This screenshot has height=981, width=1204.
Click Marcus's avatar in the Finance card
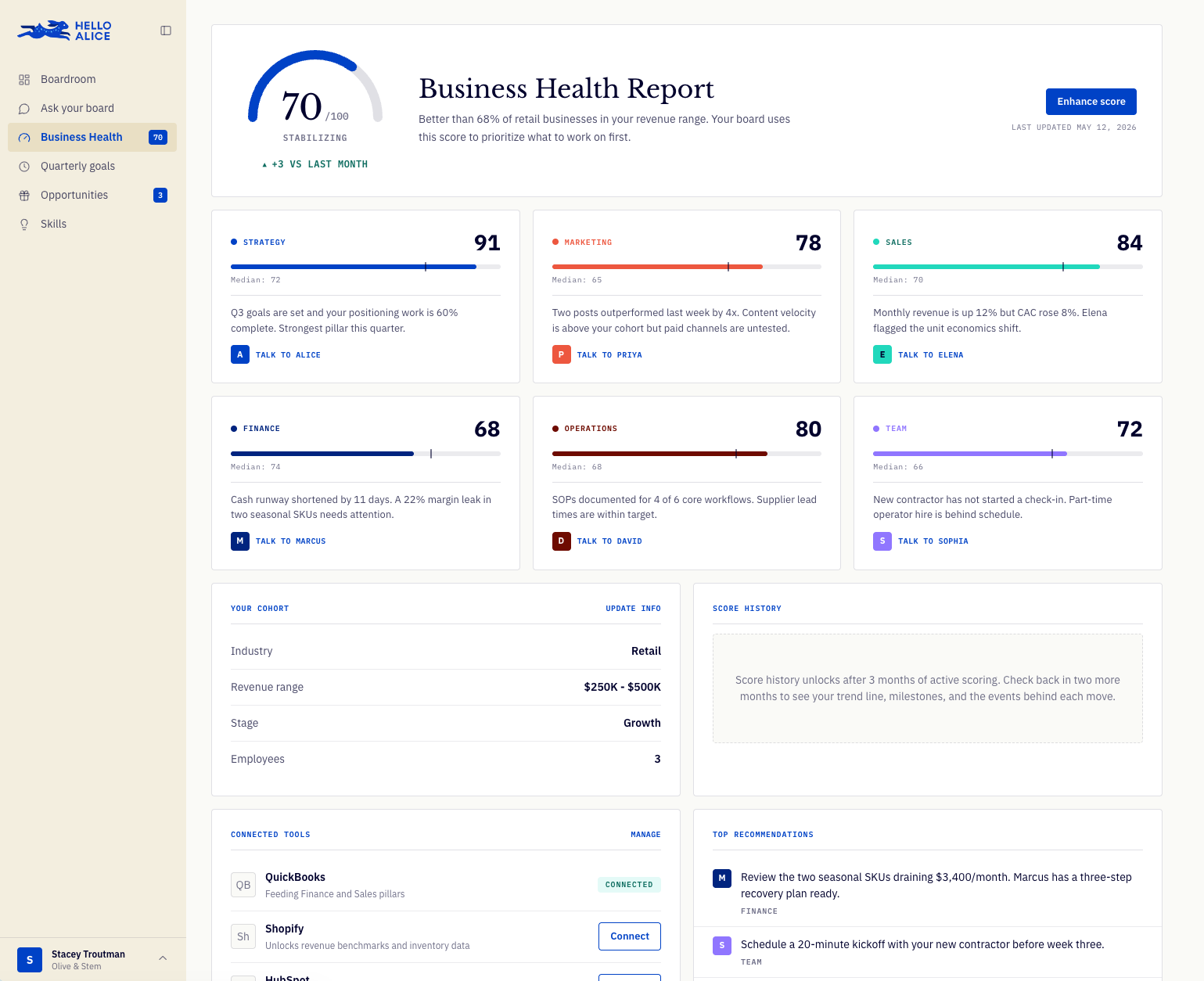coord(240,541)
